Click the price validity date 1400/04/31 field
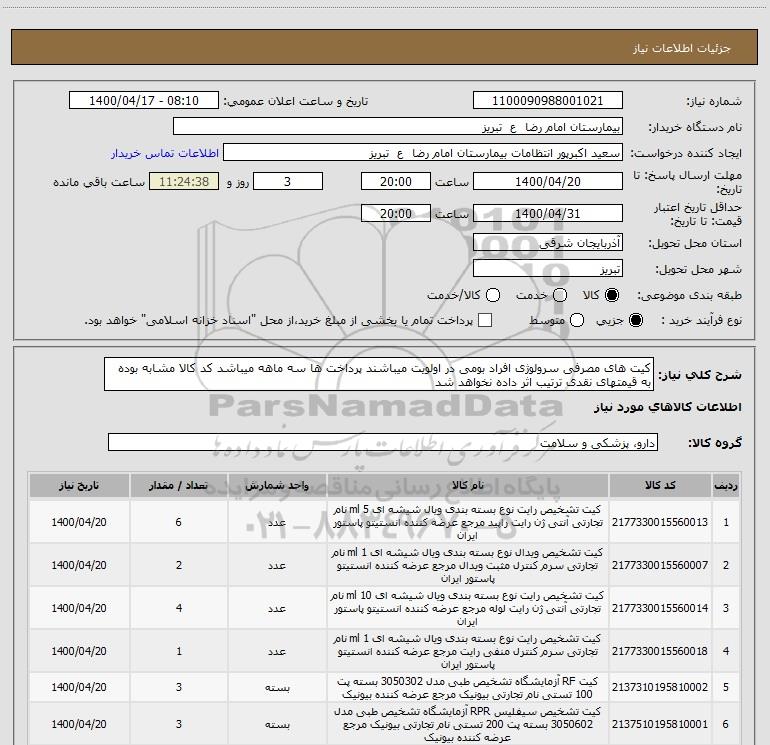770x745 pixels. [548, 213]
